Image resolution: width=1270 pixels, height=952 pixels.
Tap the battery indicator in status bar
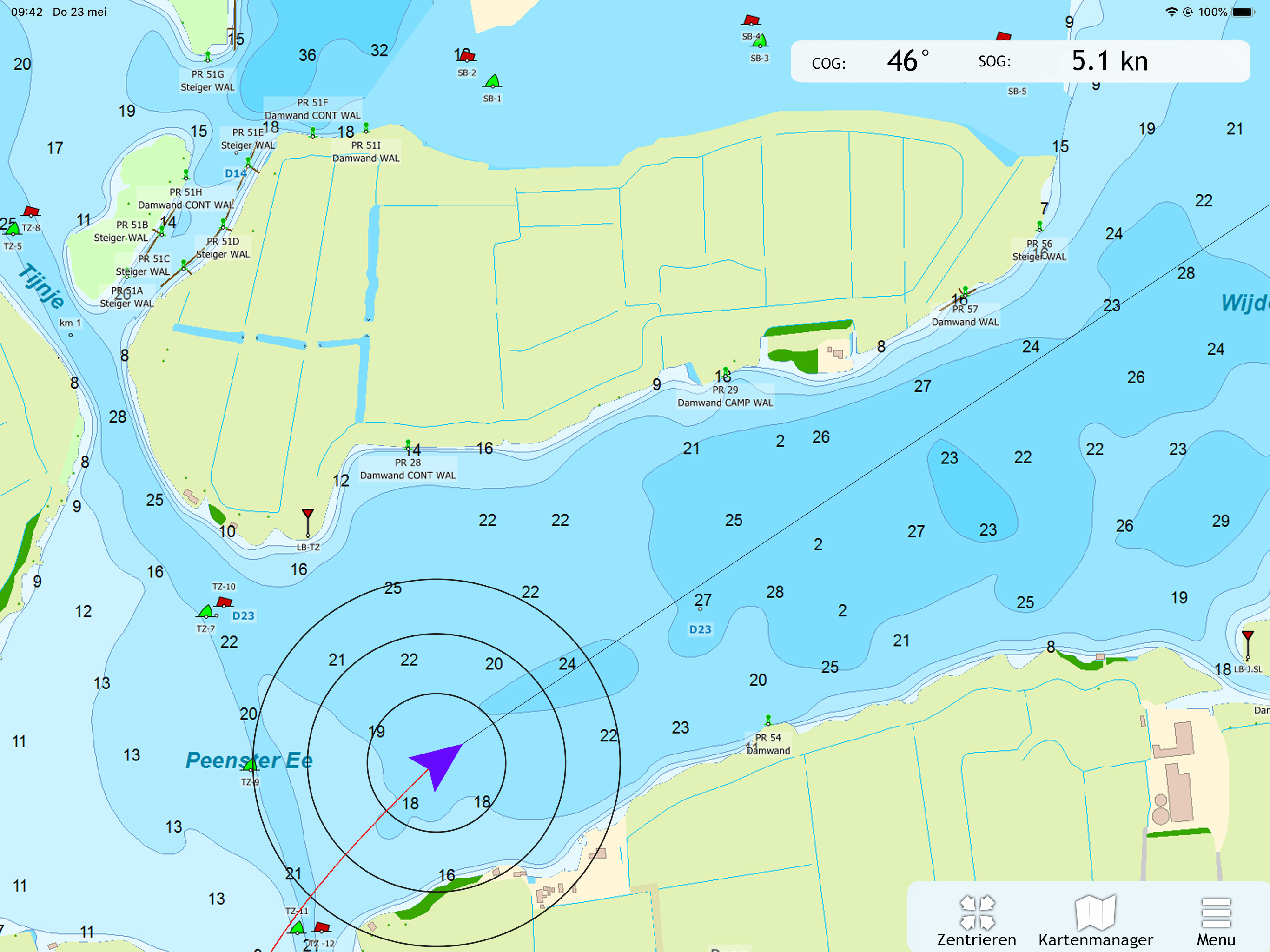(1243, 12)
